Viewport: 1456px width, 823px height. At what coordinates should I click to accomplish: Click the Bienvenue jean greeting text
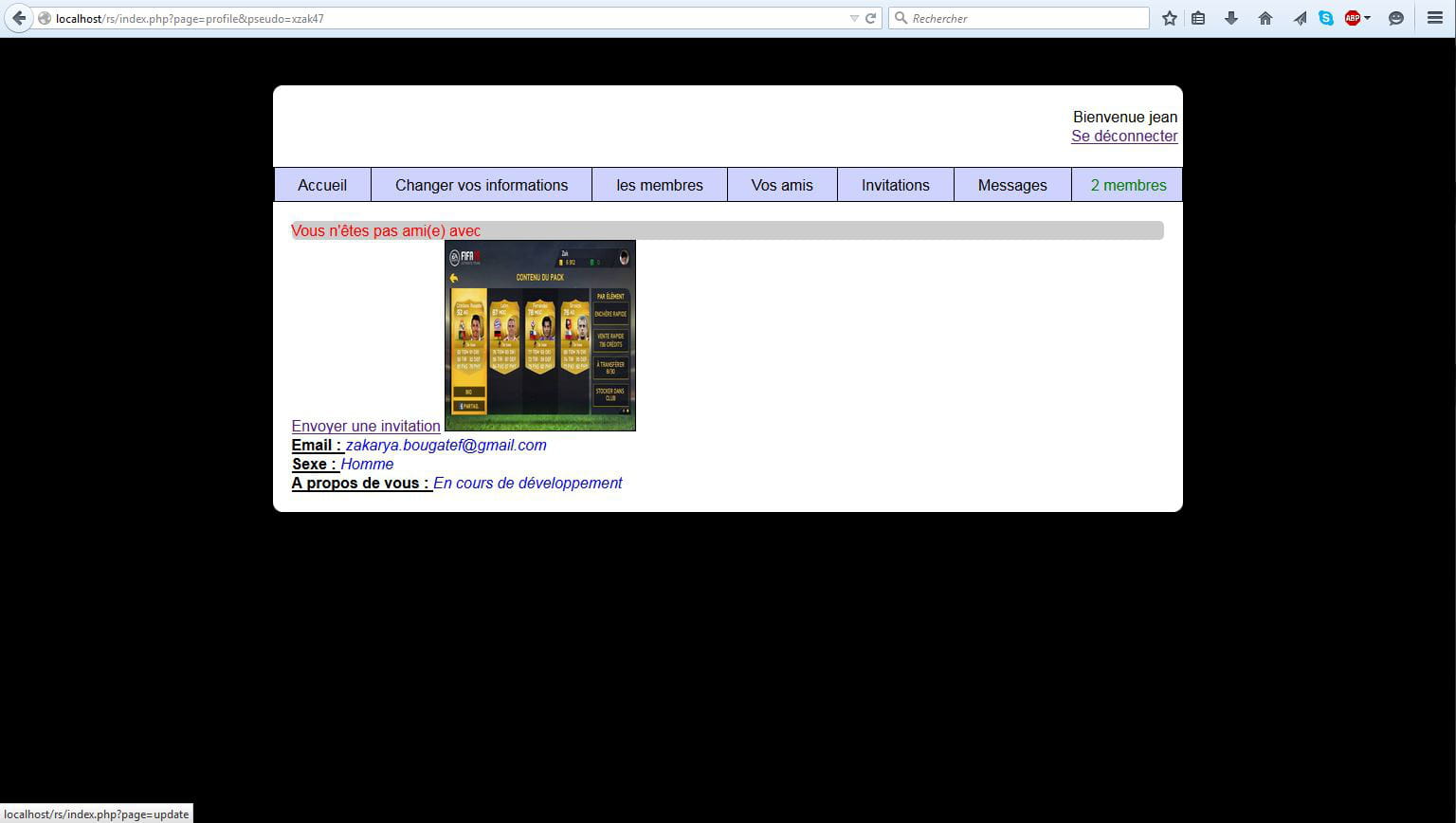[x=1125, y=117]
